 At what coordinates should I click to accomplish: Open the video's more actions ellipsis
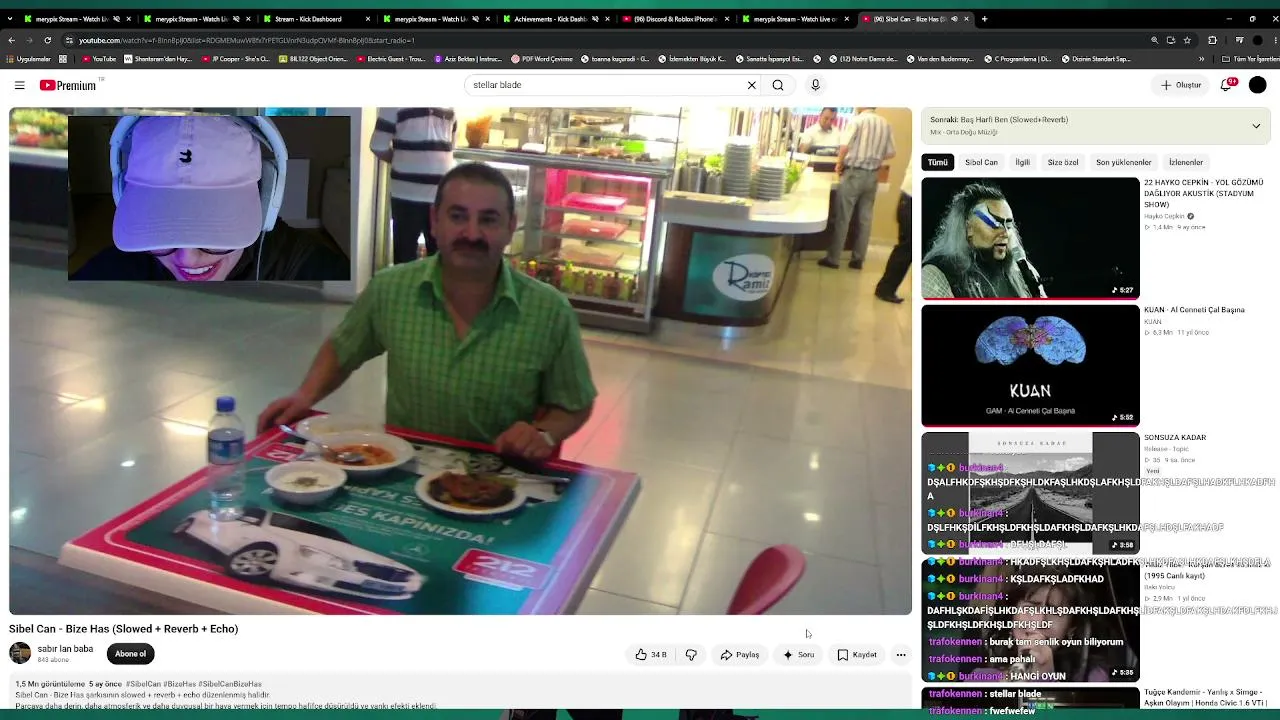point(901,655)
